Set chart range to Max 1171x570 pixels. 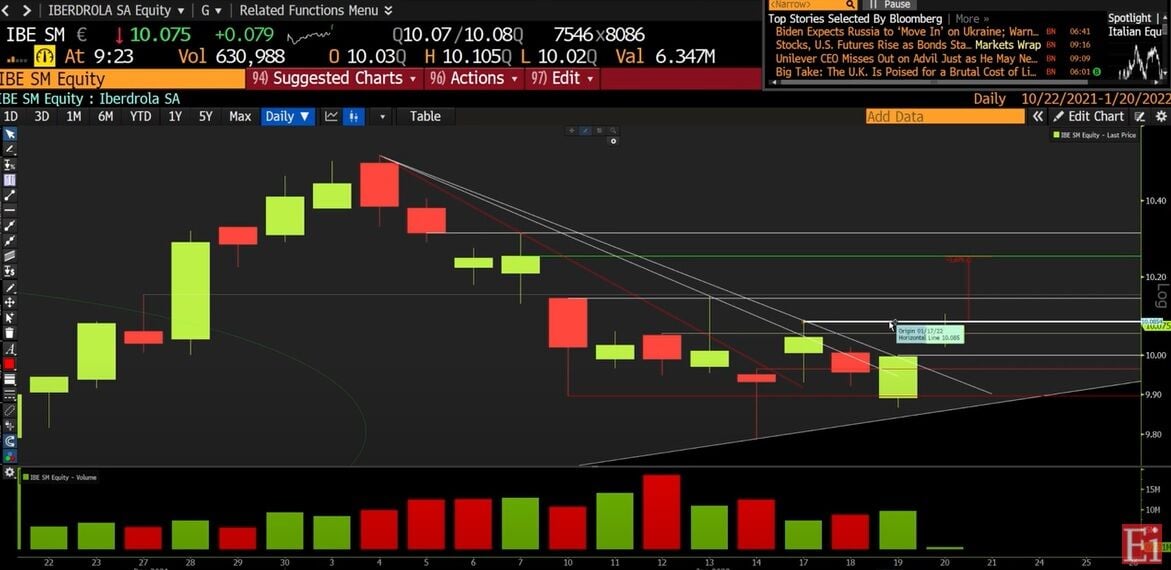coord(240,117)
